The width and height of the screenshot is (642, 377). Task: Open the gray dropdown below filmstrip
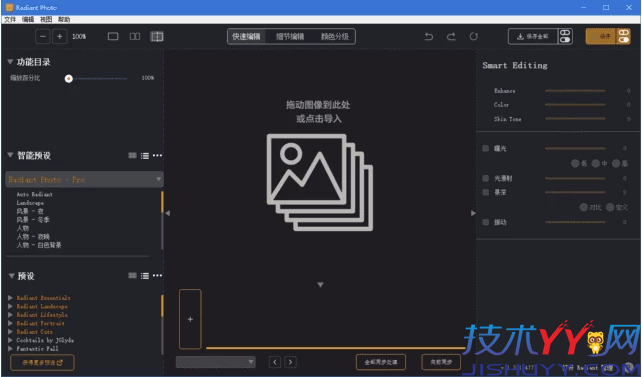point(216,362)
